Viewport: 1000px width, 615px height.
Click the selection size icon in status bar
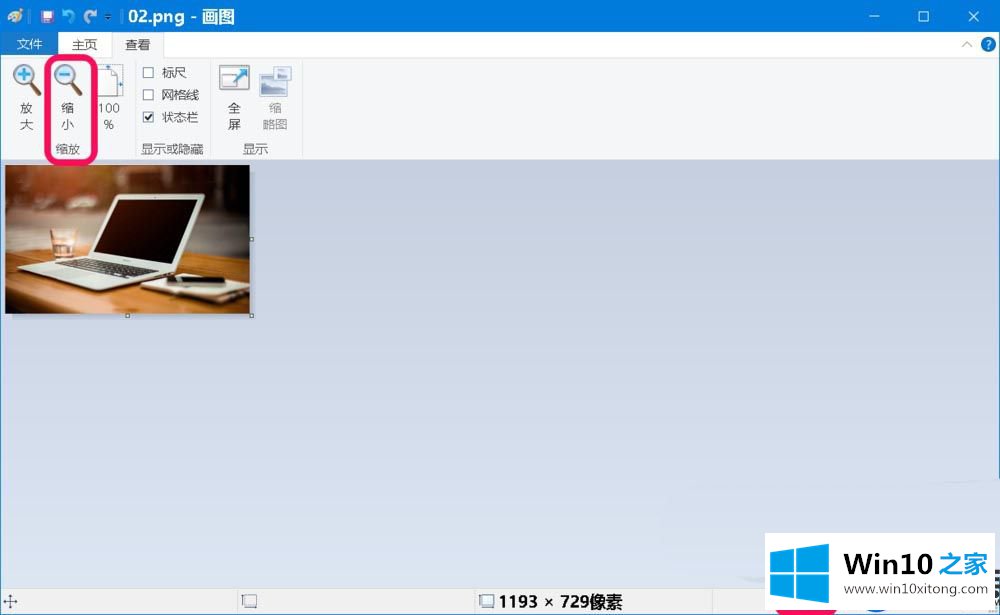[249, 601]
